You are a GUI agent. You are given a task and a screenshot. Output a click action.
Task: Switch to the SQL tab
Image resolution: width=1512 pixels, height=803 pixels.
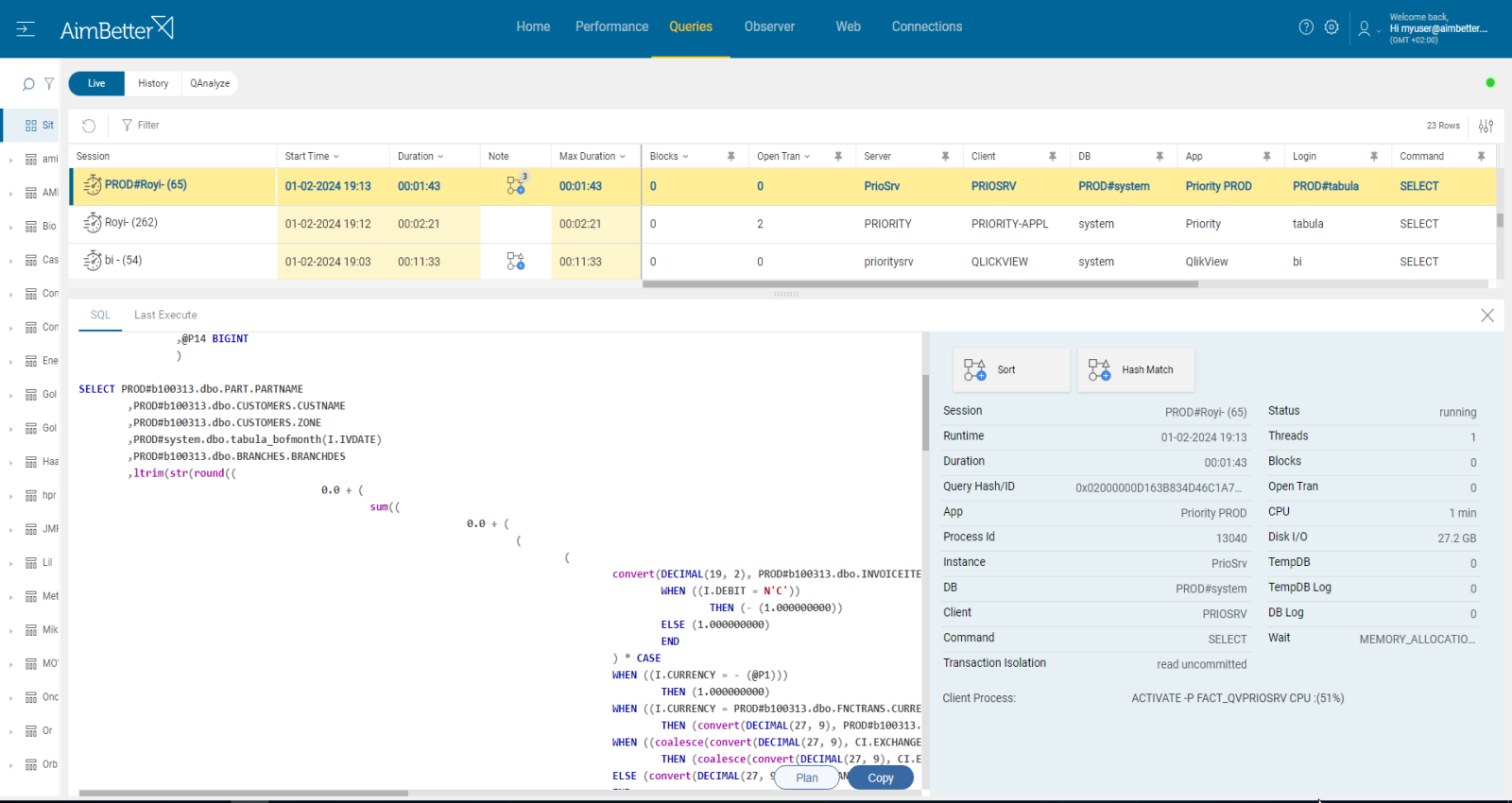[100, 316]
